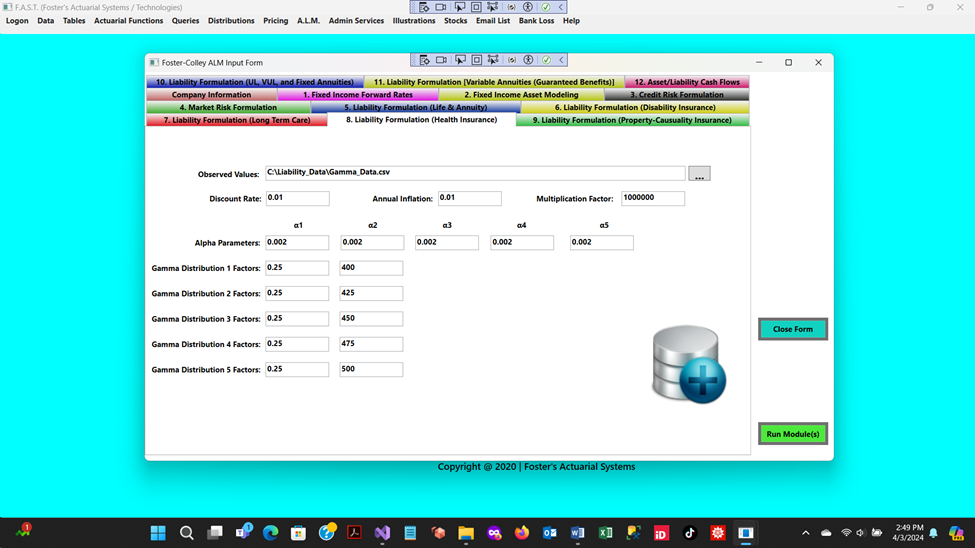This screenshot has height=548, width=975.
Task: Launch Firefox from the taskbar
Action: pos(522,533)
